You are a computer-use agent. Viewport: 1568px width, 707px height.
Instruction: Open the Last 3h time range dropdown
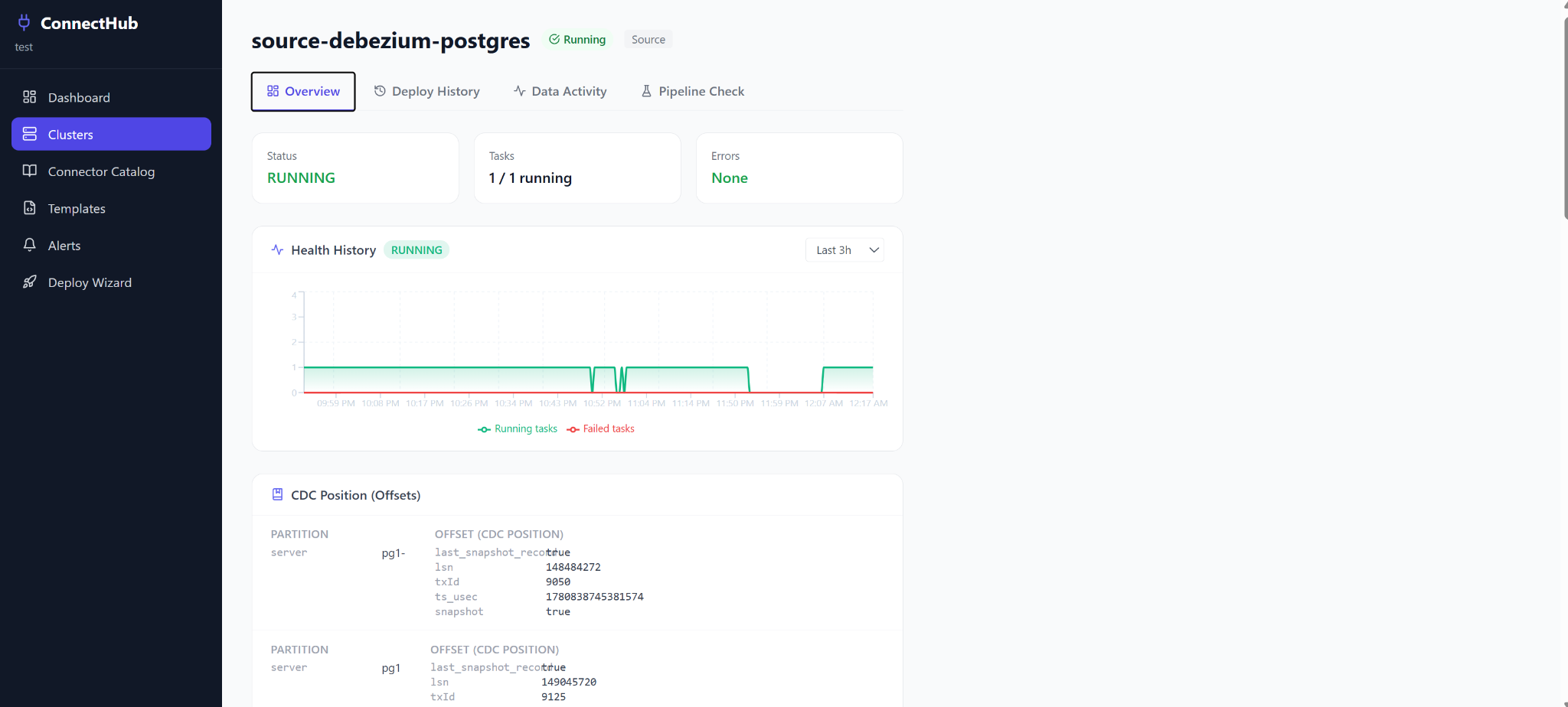844,250
